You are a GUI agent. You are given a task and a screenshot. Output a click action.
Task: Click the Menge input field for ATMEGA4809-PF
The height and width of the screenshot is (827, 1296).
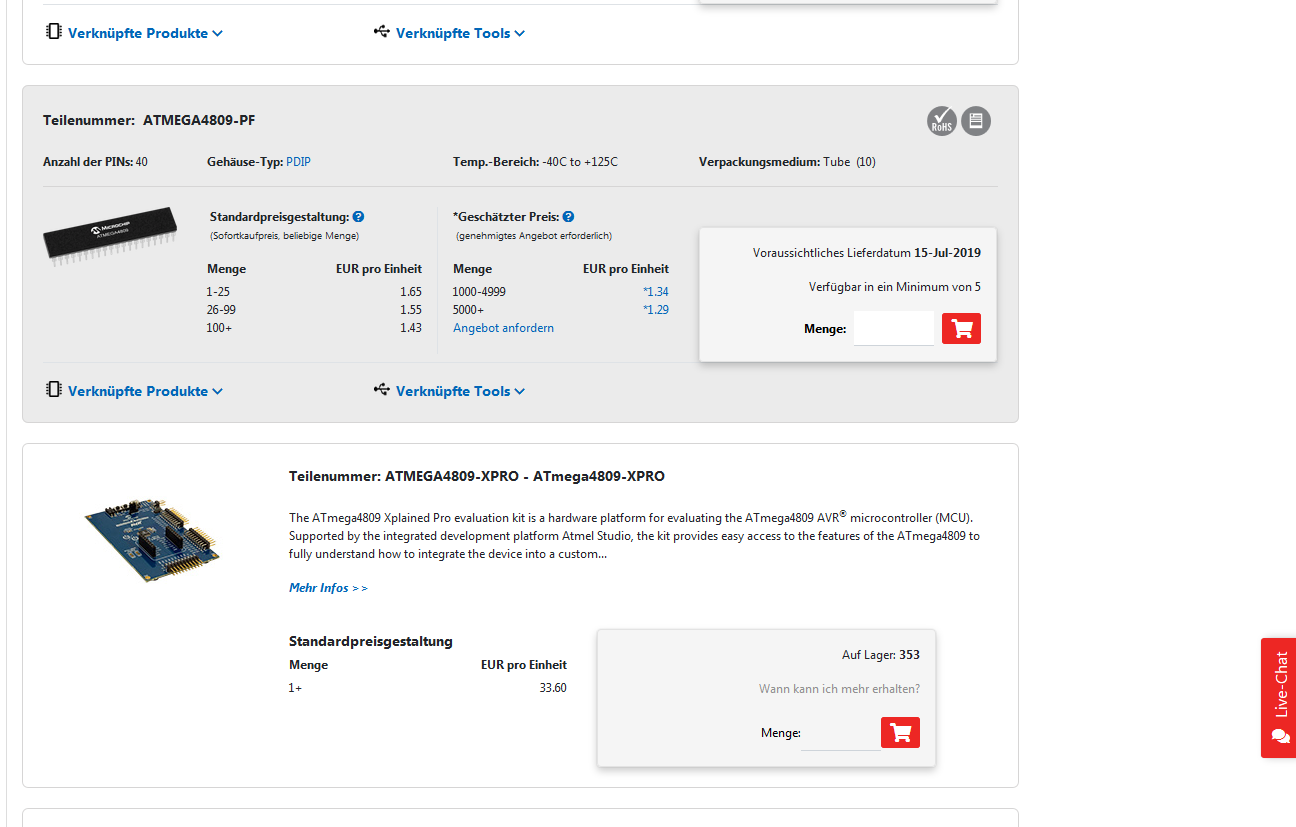tap(893, 328)
